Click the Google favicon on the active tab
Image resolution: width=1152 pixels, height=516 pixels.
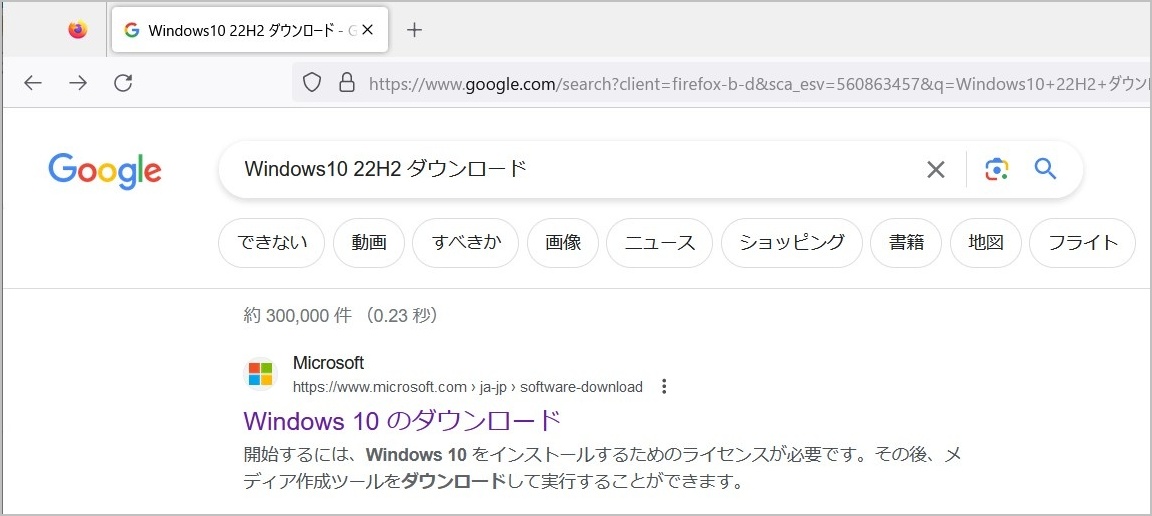(132, 30)
